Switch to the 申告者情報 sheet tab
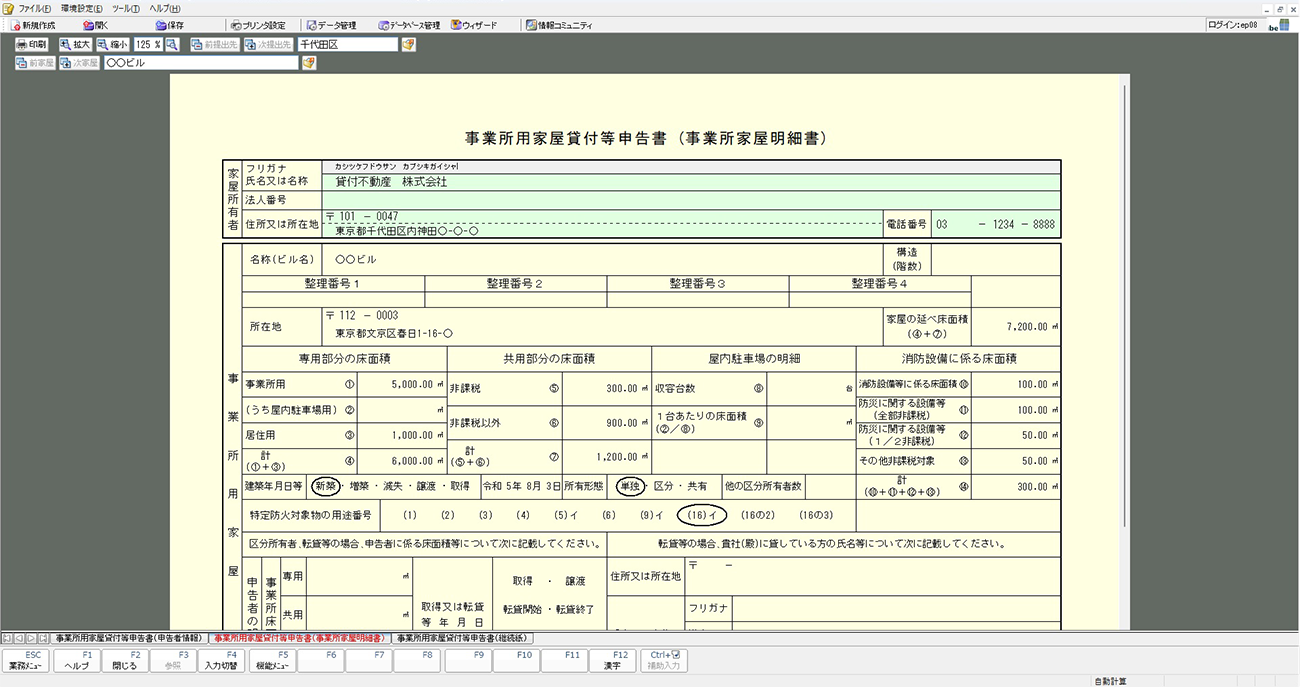1300x687 pixels. (x=128, y=638)
